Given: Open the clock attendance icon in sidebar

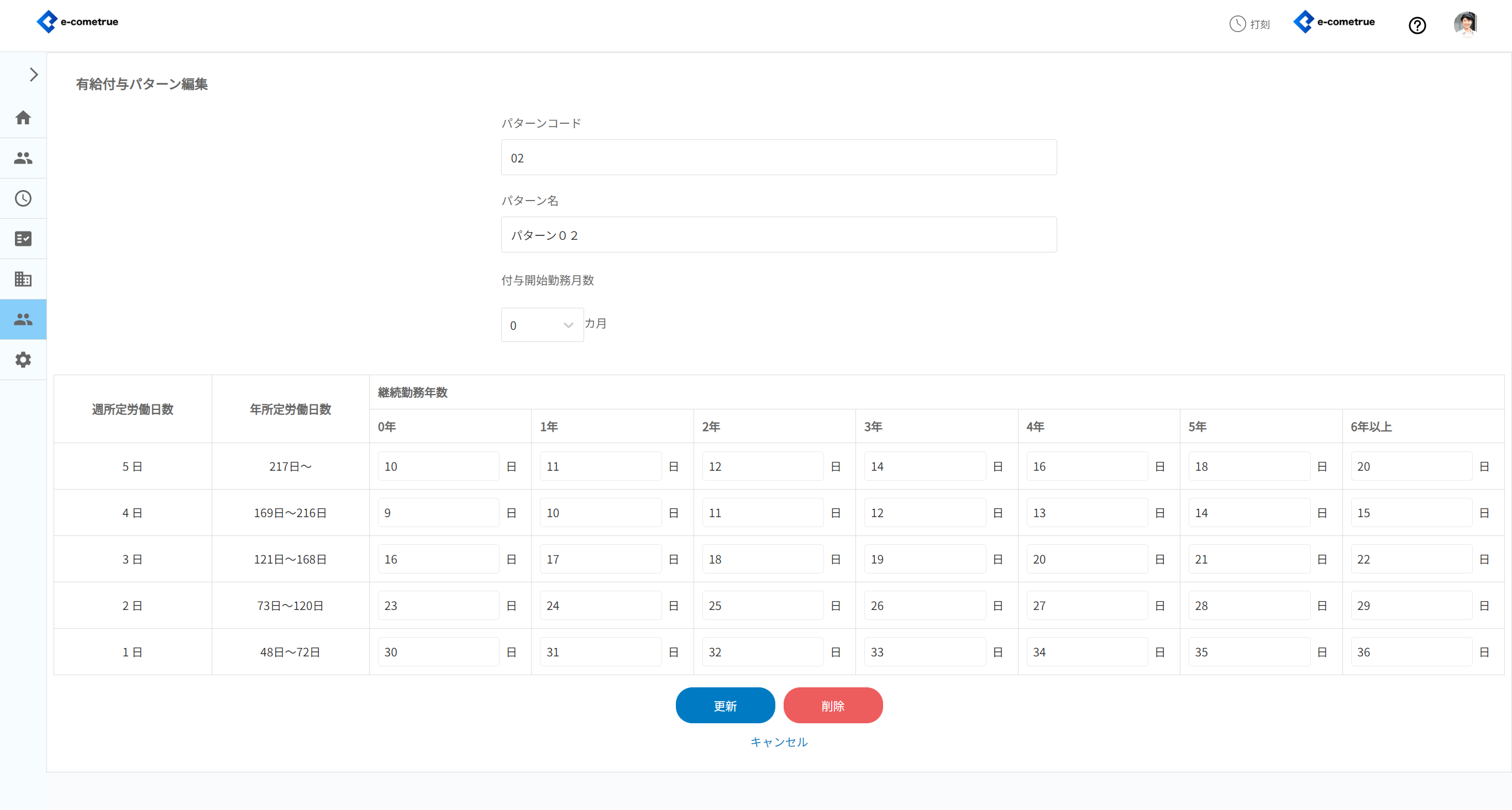Looking at the screenshot, I should [23, 198].
